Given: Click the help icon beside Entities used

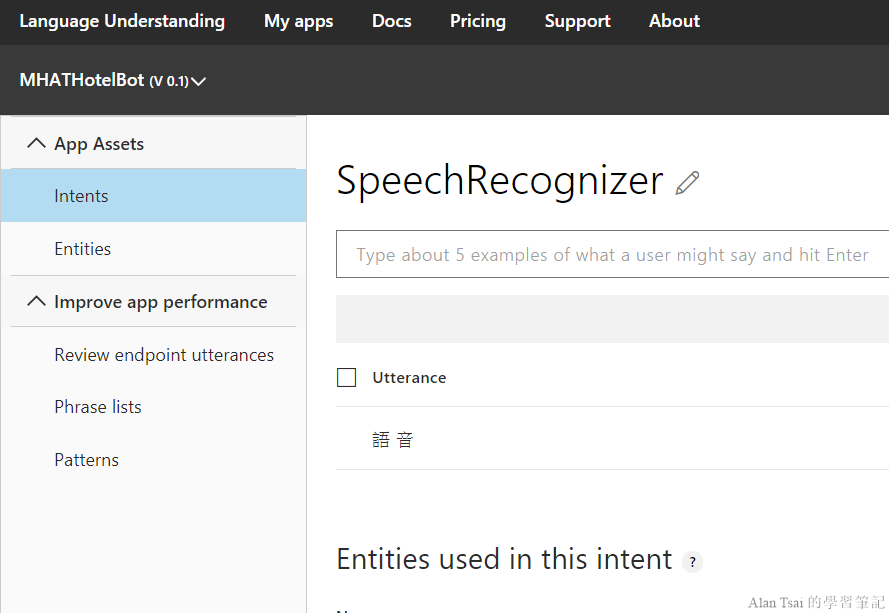Looking at the screenshot, I should [692, 562].
